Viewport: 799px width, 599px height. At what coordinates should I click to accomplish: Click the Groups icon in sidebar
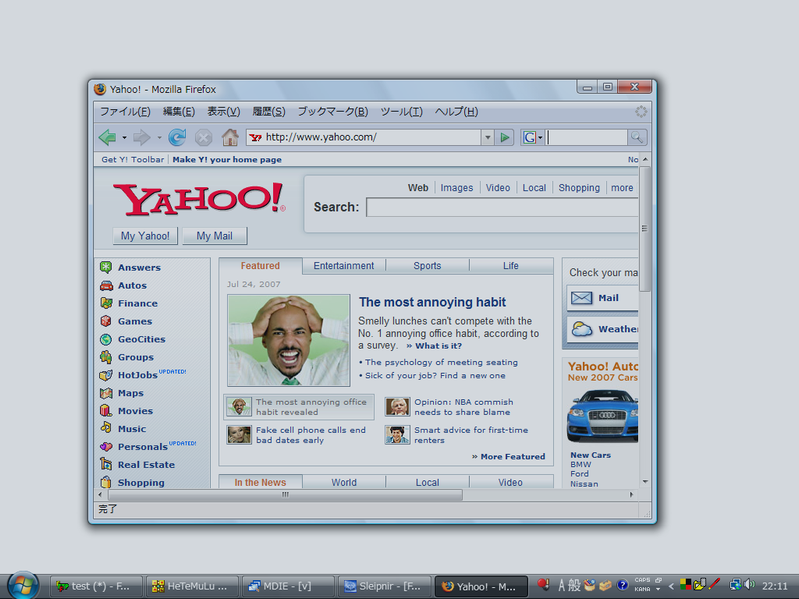click(106, 357)
